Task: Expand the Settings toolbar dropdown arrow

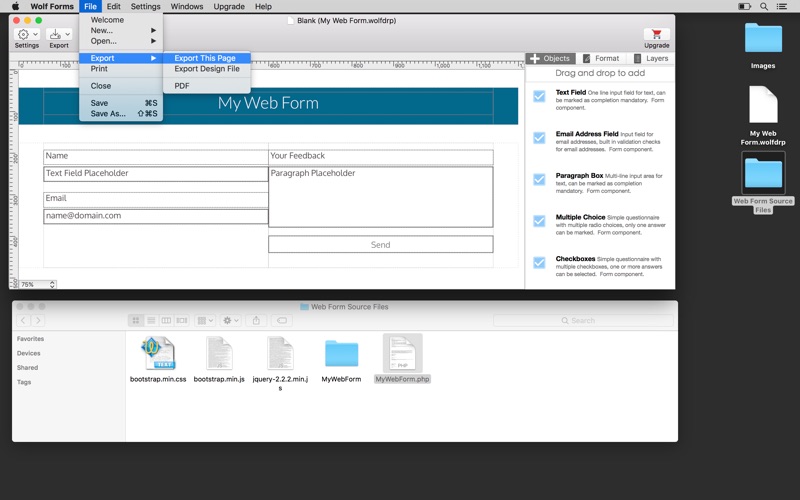Action: (36, 34)
